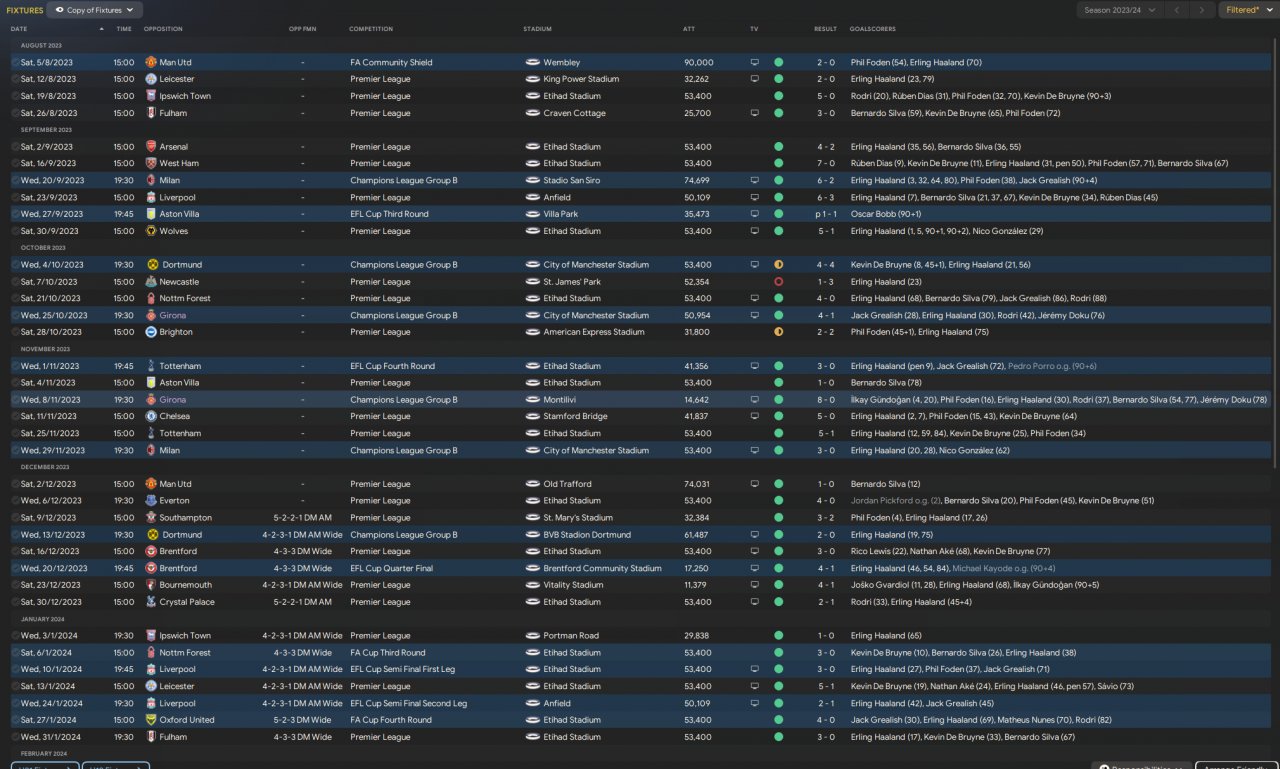Click the draw indicator for Brighton match

778,332
